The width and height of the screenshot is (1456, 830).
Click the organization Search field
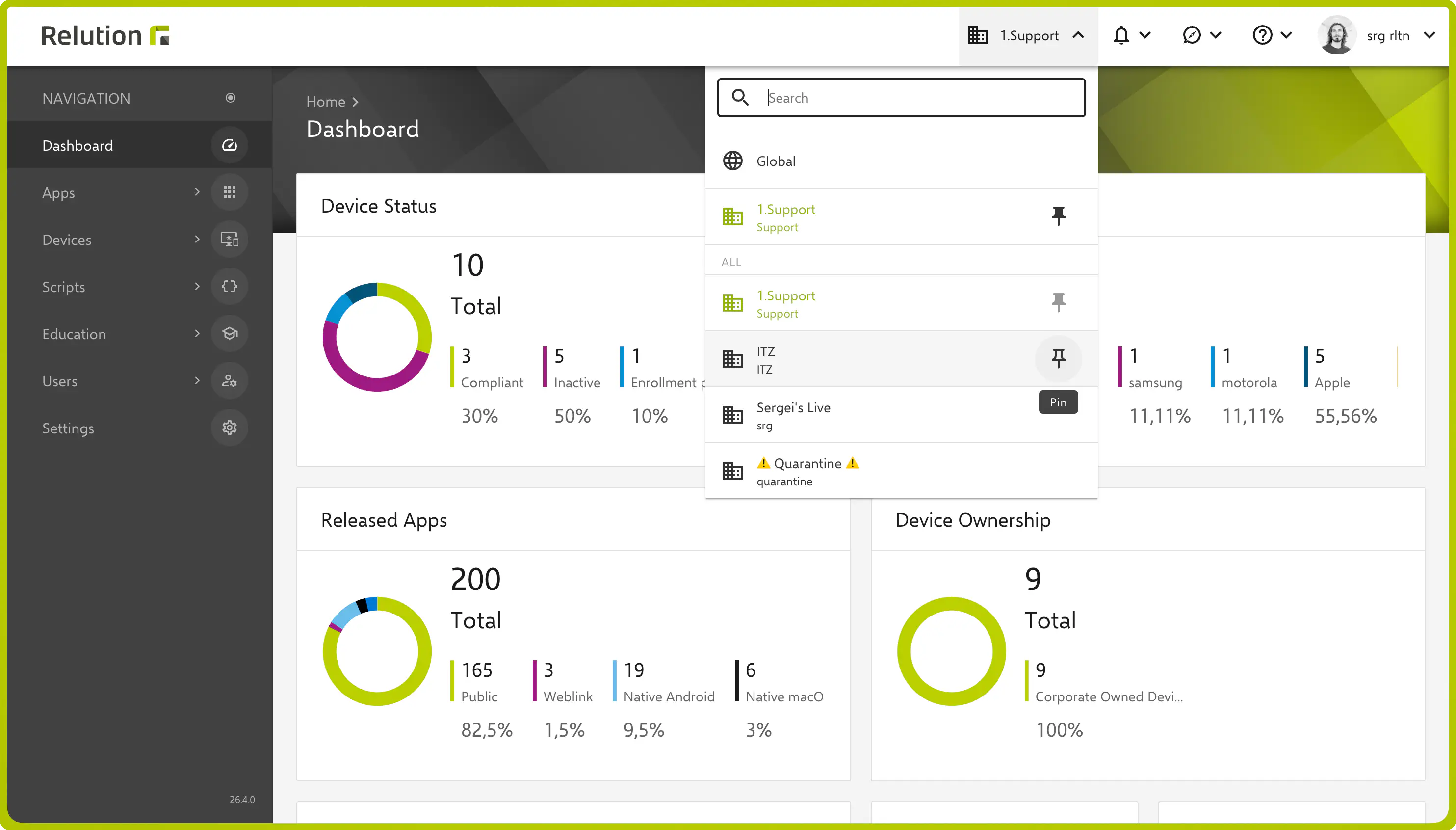coord(901,98)
